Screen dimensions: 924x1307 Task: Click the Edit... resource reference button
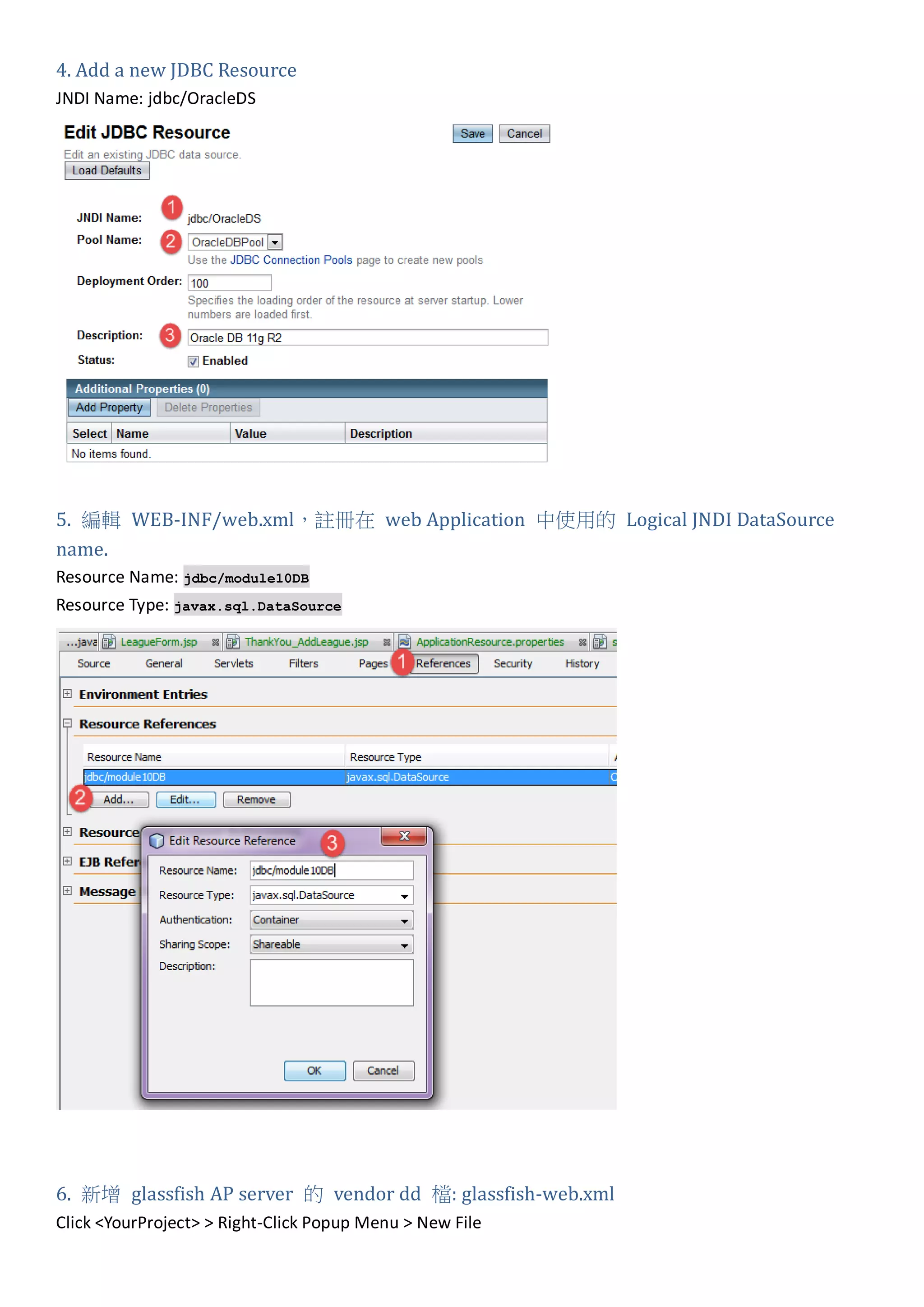pos(185,800)
